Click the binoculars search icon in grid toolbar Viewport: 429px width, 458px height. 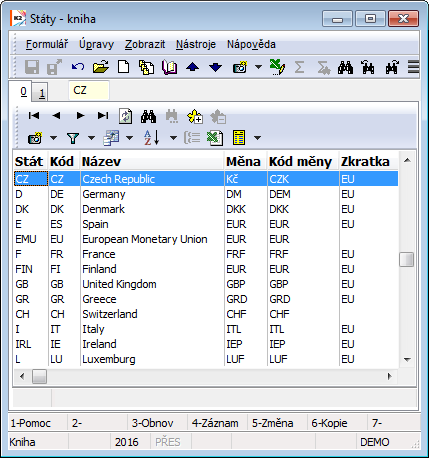pos(148,116)
